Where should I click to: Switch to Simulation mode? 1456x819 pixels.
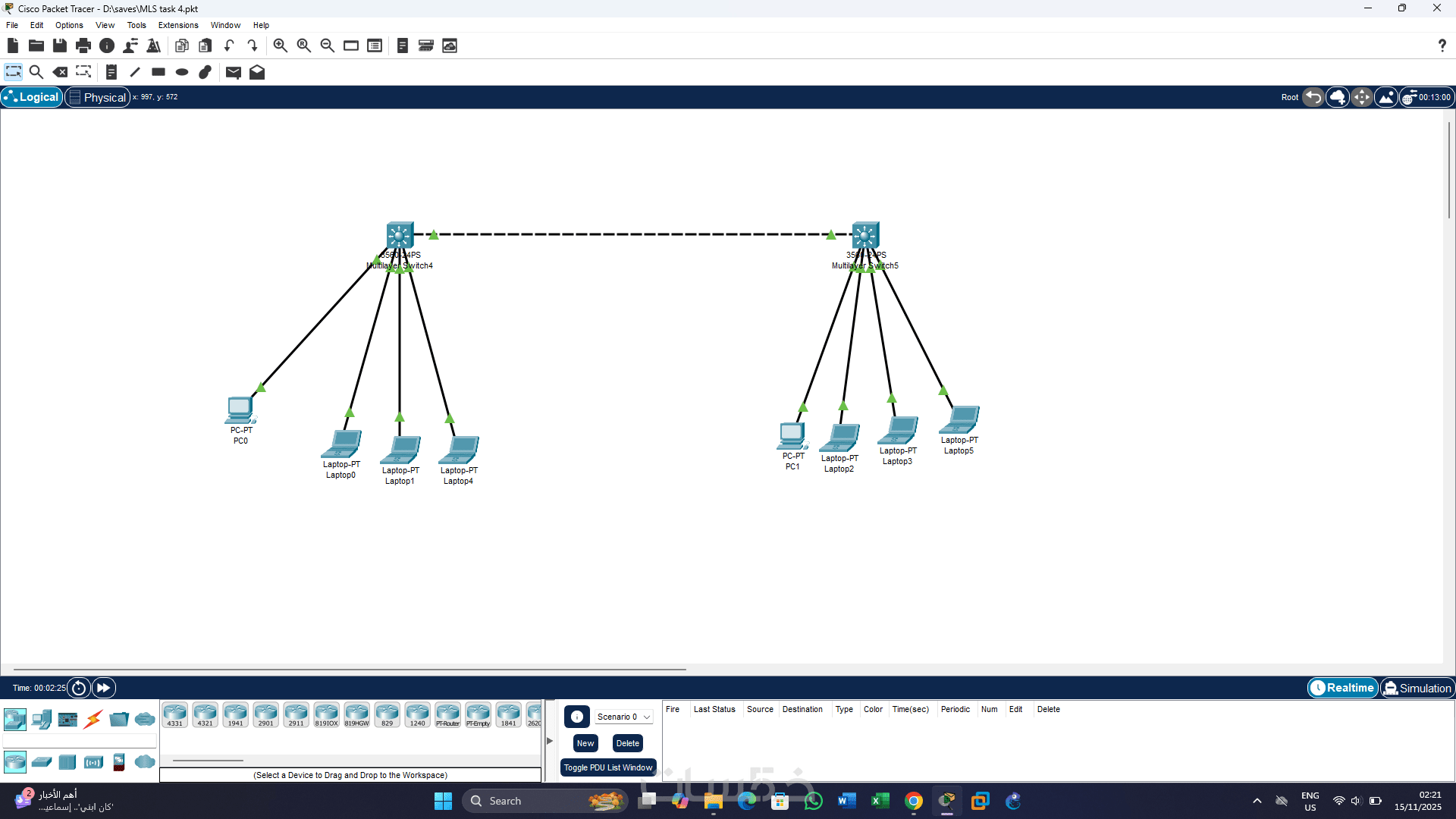(1417, 688)
